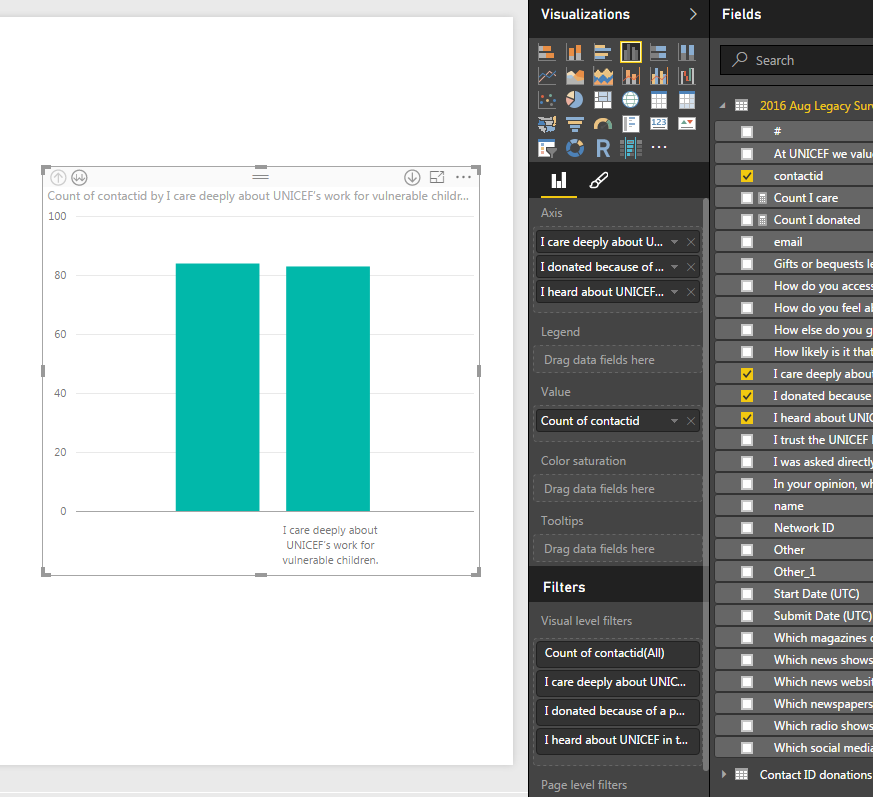Image resolution: width=873 pixels, height=797 pixels.
Task: Open chart More options ellipsis
Action: (463, 177)
